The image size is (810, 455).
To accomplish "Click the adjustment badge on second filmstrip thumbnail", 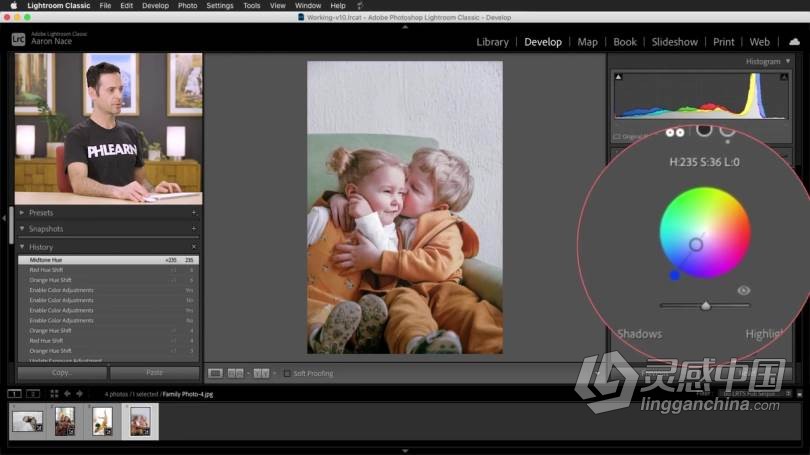I will pos(71,431).
